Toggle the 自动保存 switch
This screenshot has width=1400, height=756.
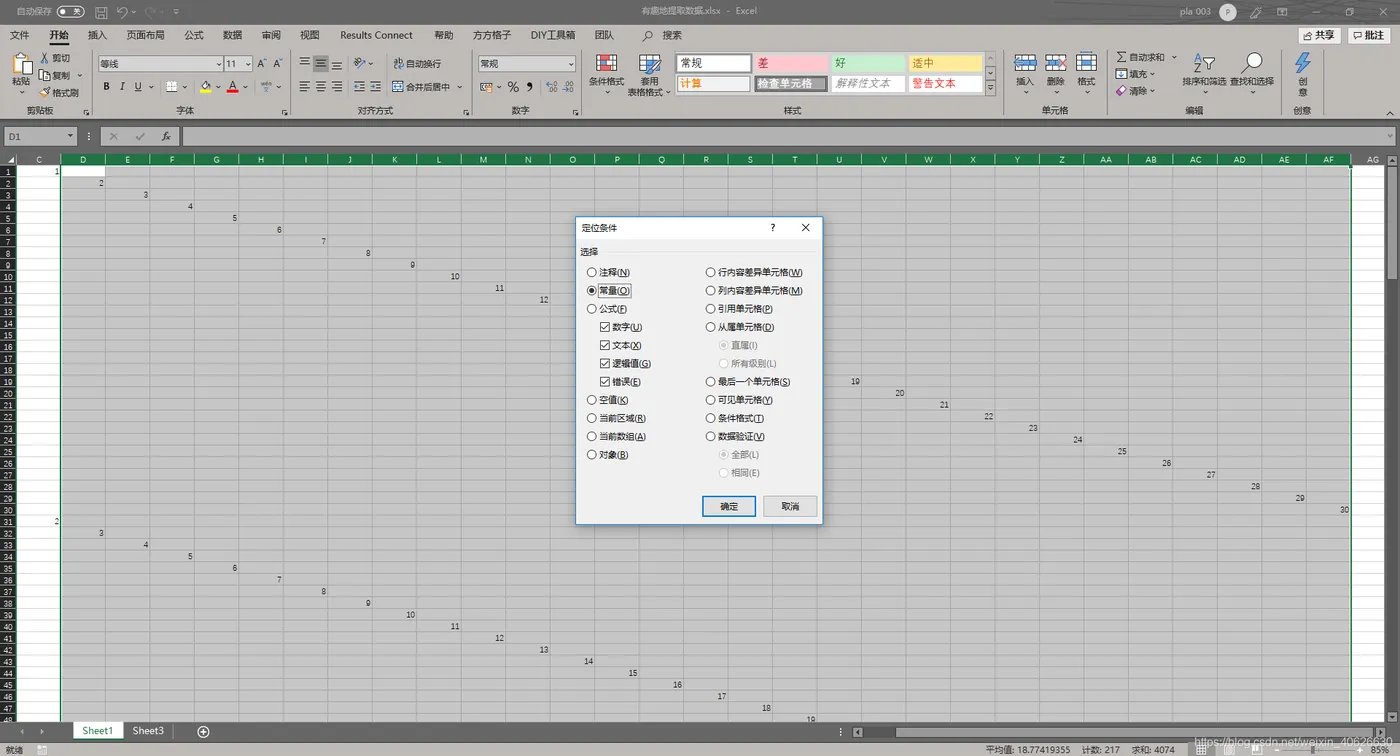70,12
